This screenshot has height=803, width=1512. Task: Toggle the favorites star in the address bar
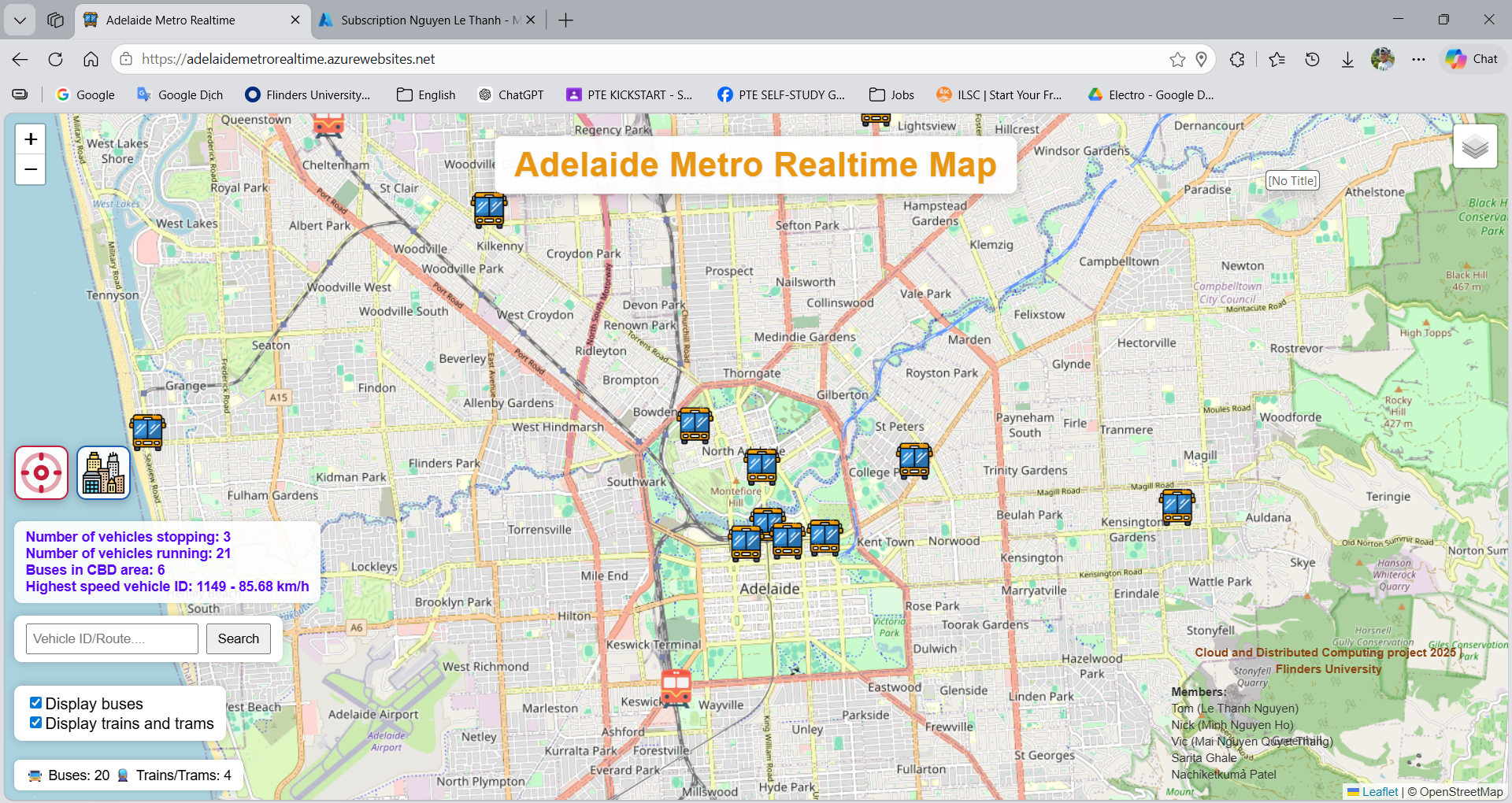click(1177, 58)
